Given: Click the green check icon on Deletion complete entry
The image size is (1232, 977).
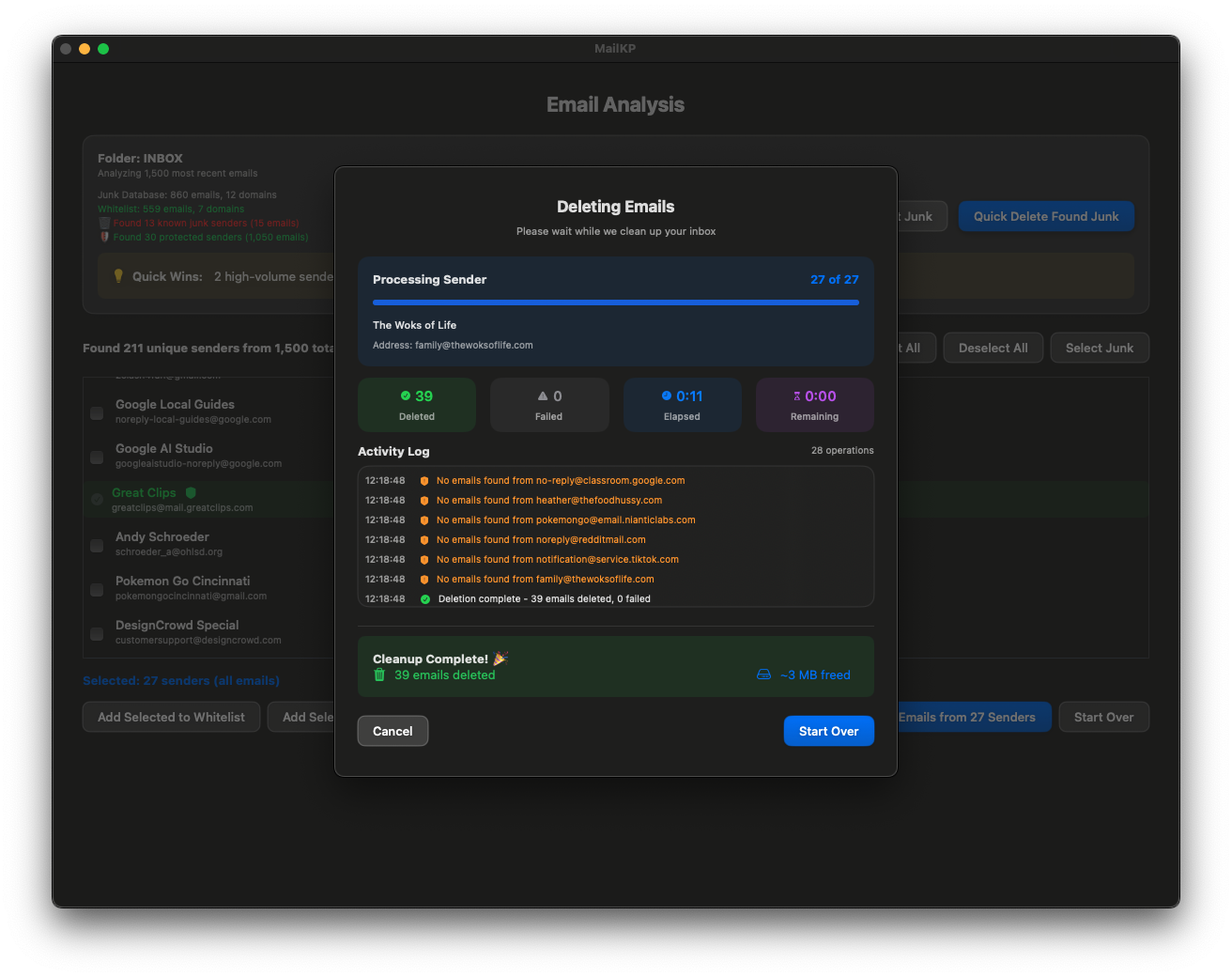Looking at the screenshot, I should (425, 599).
